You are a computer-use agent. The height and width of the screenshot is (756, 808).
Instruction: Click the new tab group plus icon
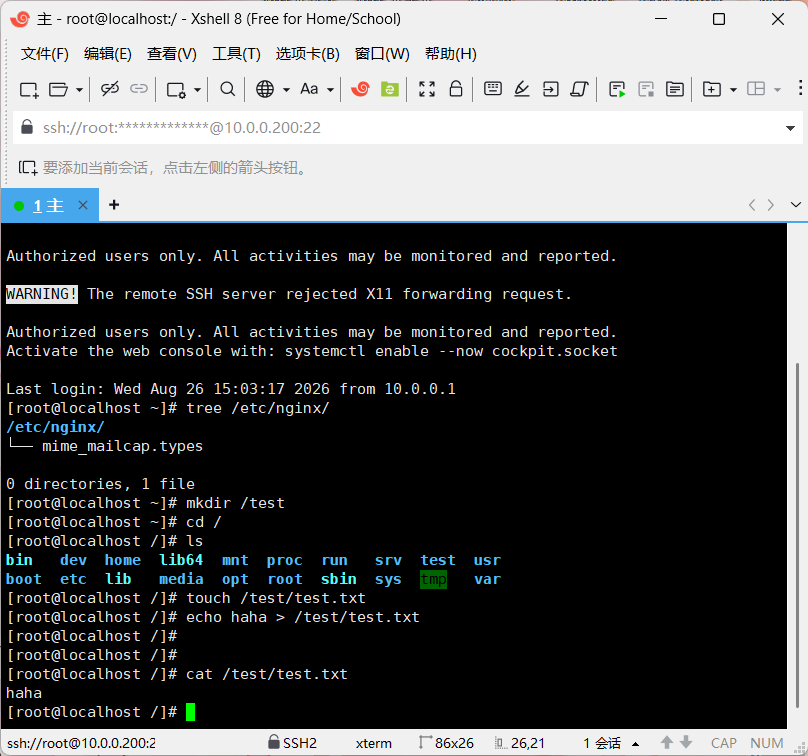point(712,89)
